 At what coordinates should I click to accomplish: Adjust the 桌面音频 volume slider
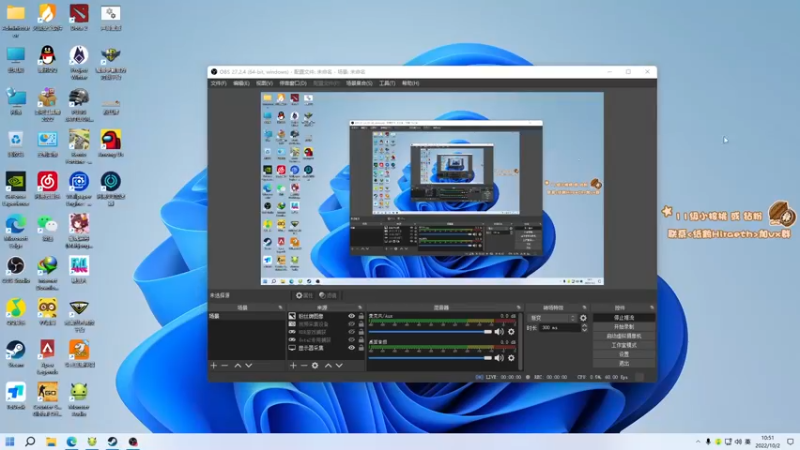pyautogui.click(x=430, y=358)
